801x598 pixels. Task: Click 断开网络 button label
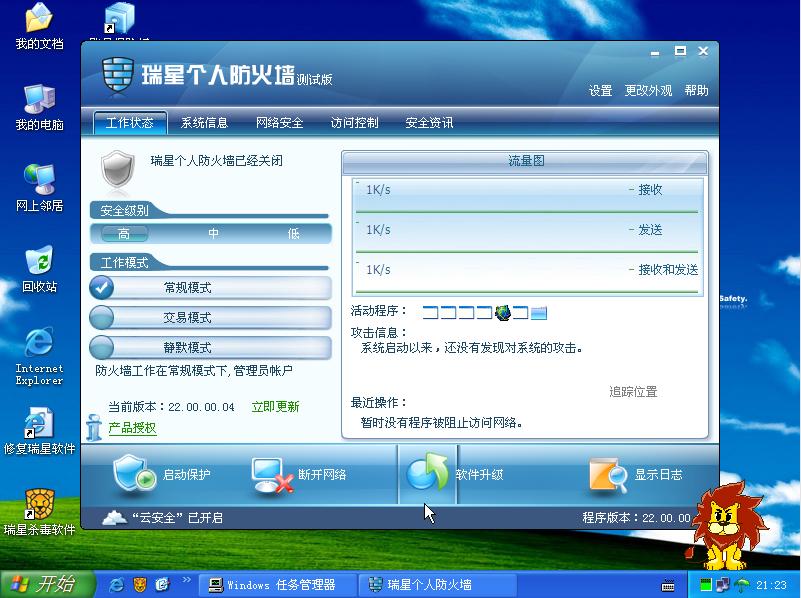[x=322, y=474]
